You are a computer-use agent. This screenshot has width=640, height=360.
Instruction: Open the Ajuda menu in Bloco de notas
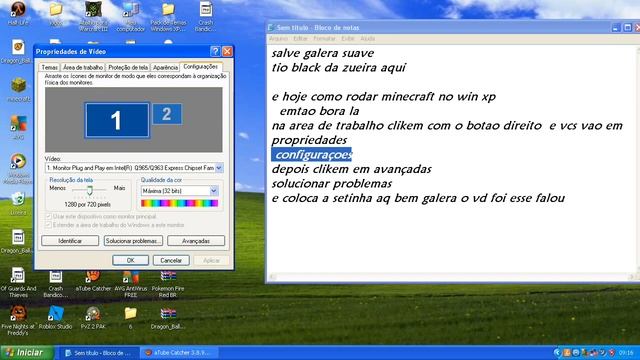click(x=367, y=39)
